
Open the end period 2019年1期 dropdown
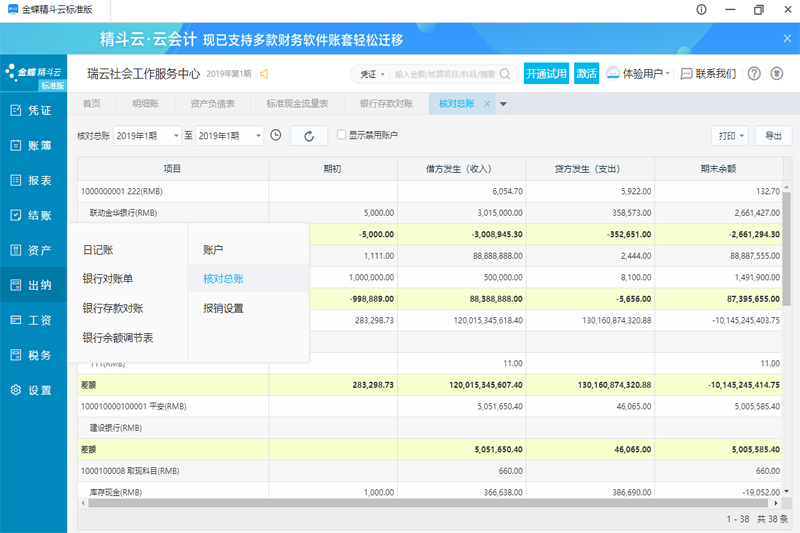click(230, 136)
